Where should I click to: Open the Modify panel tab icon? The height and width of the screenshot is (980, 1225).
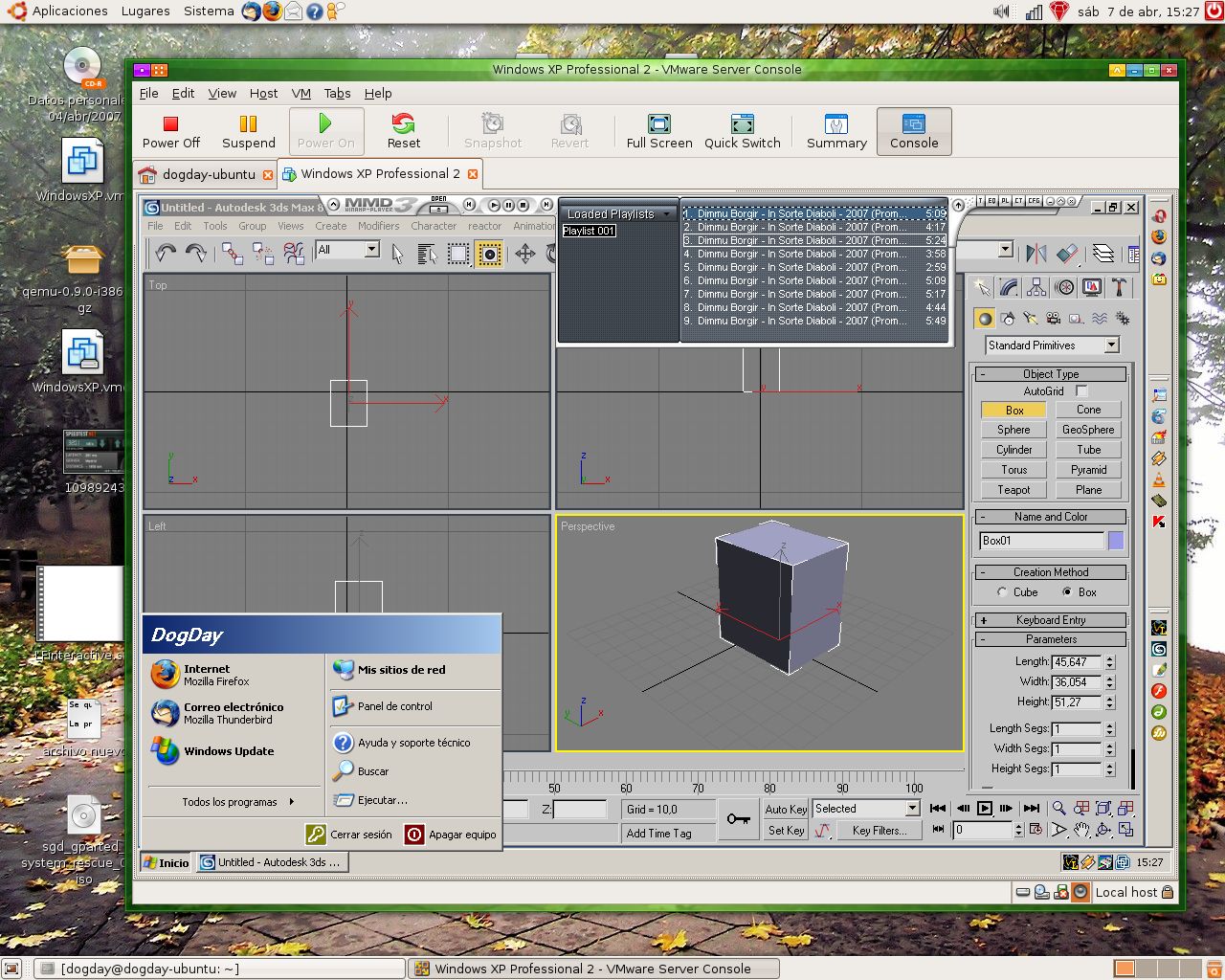click(x=1009, y=287)
